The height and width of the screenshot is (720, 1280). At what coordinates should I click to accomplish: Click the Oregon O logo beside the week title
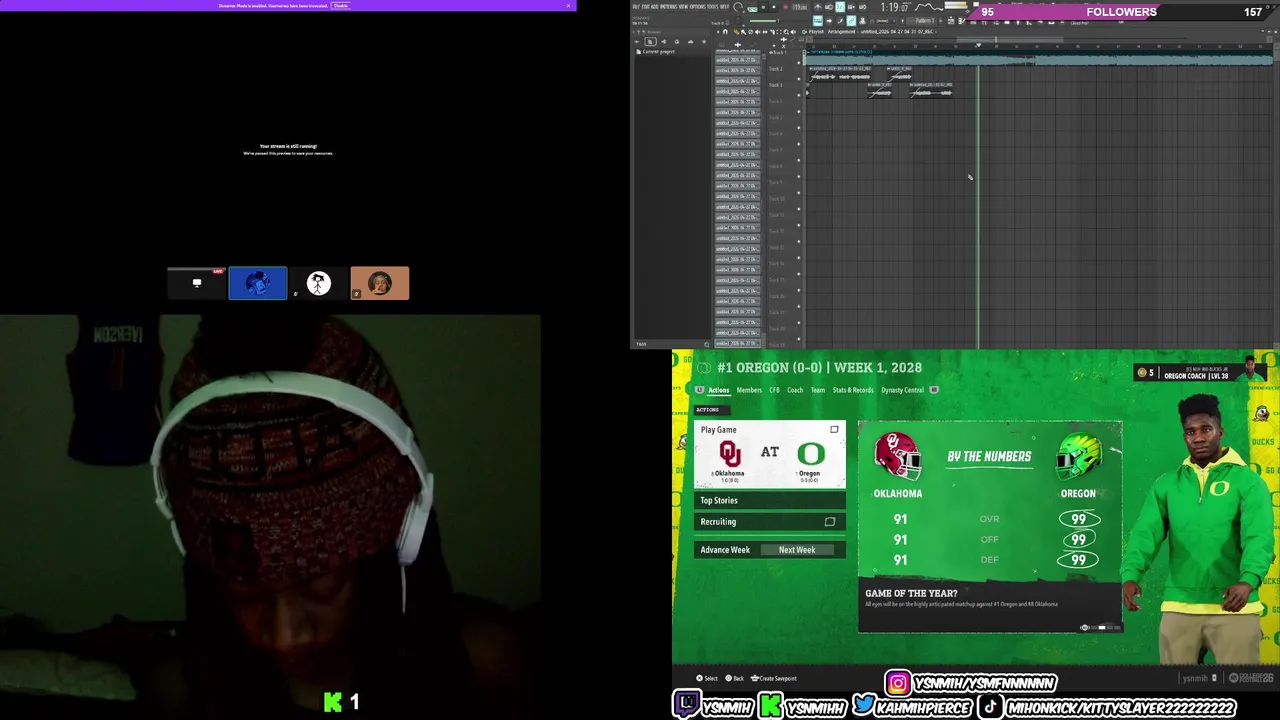coord(704,368)
